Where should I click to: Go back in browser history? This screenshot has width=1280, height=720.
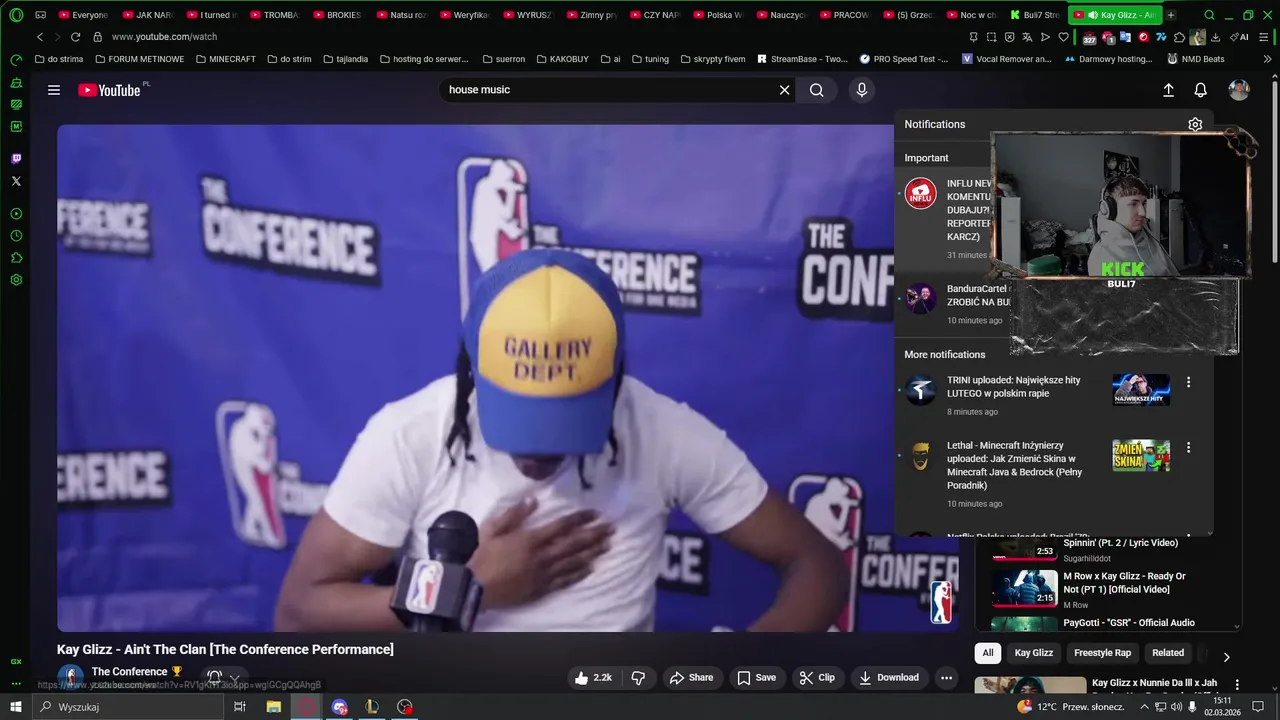[40, 37]
